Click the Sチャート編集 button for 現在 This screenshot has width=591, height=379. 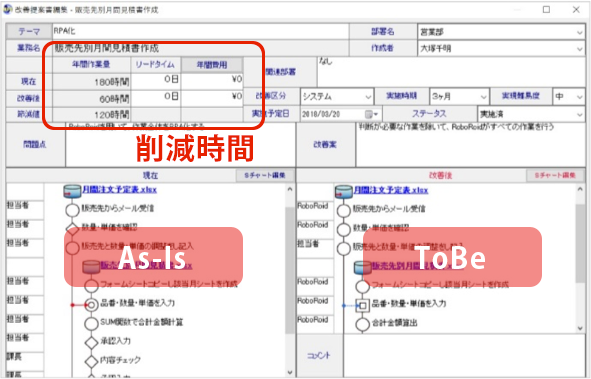[265, 175]
